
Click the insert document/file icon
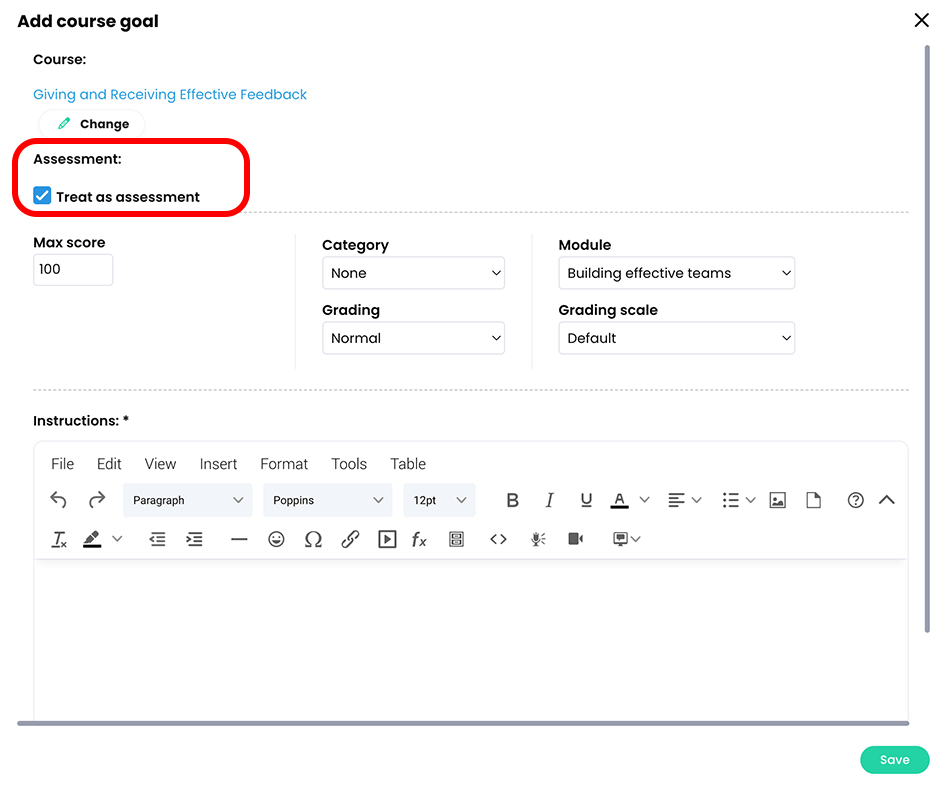814,500
